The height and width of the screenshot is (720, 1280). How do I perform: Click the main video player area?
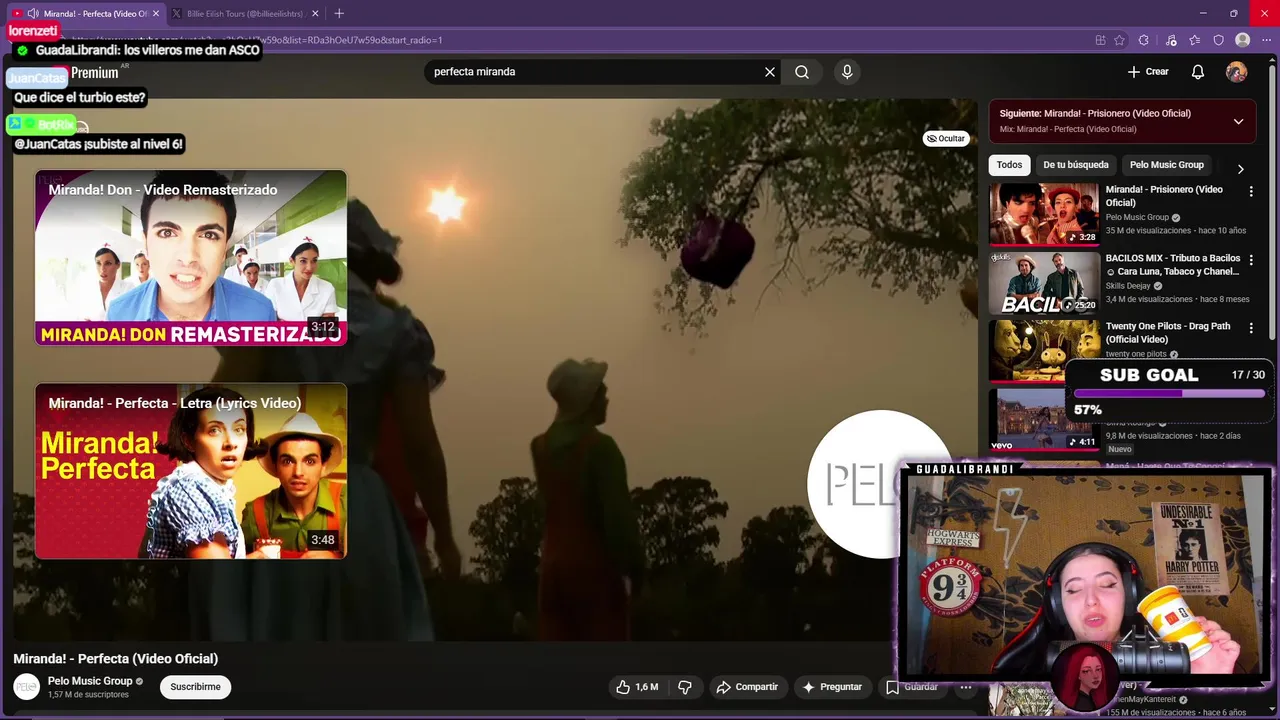(x=494, y=370)
